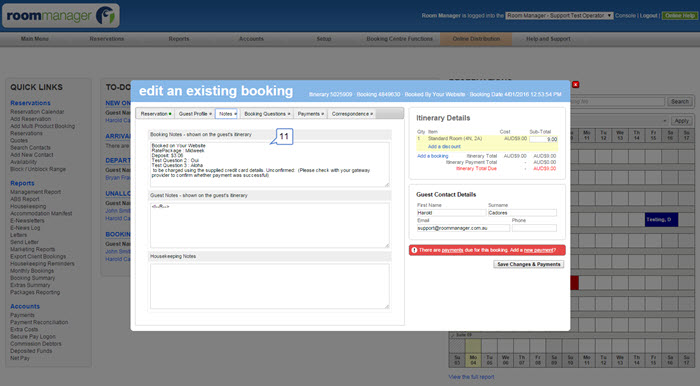
Task: Click the Online Help button
Action: pyautogui.click(x=679, y=16)
